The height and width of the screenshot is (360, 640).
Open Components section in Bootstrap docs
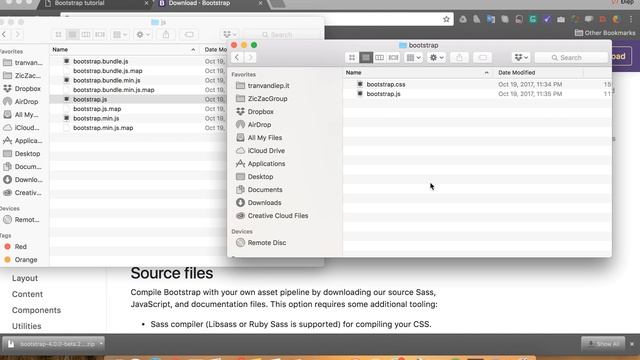[36, 310]
